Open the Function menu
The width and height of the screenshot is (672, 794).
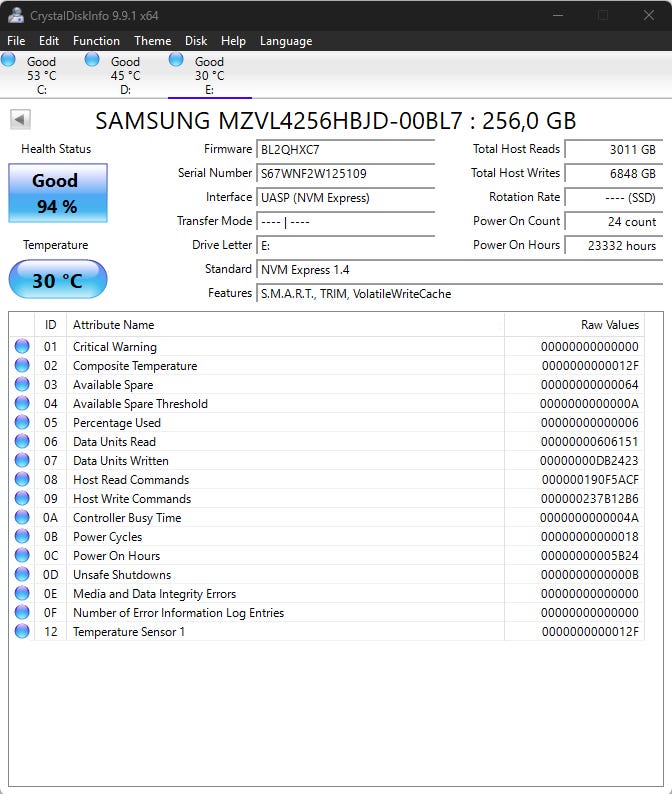[96, 41]
